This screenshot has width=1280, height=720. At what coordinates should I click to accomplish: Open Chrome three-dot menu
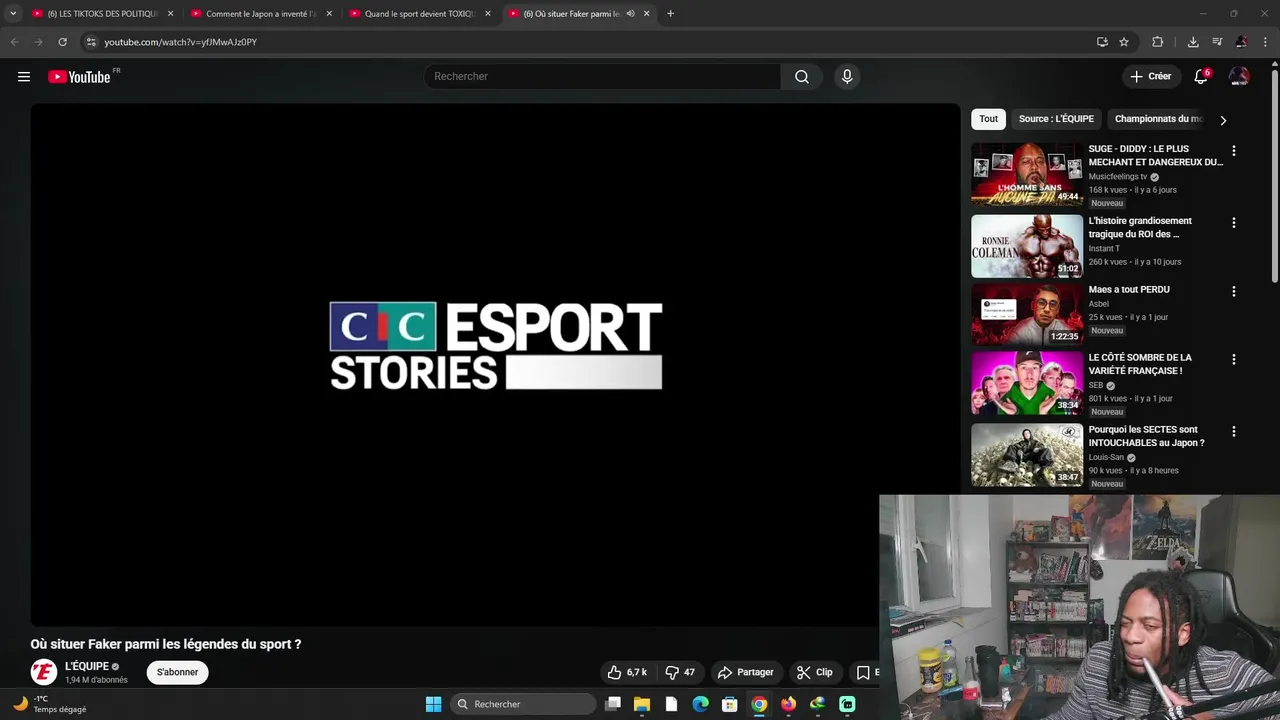[x=1265, y=42]
